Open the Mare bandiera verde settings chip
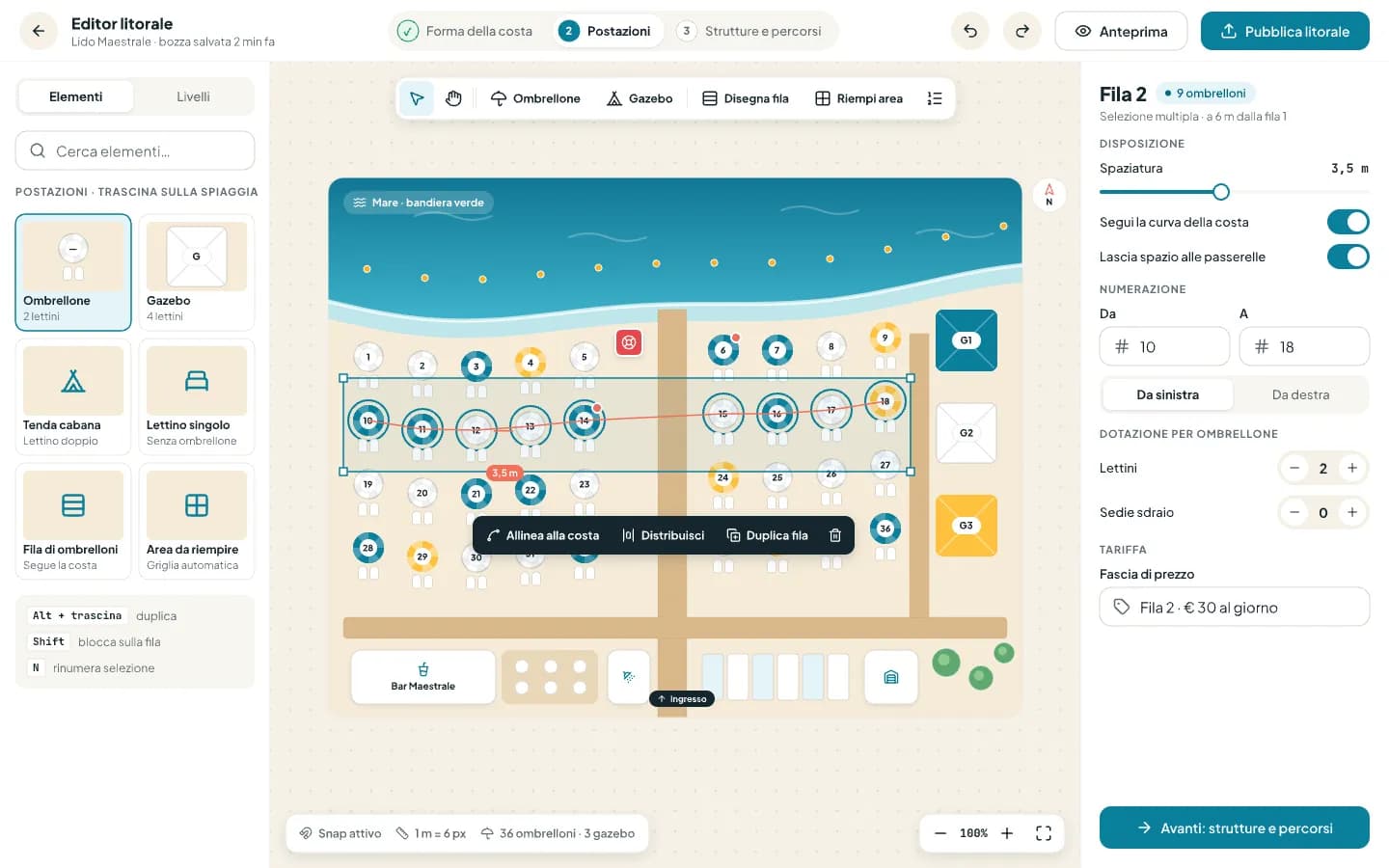 pyautogui.click(x=419, y=203)
